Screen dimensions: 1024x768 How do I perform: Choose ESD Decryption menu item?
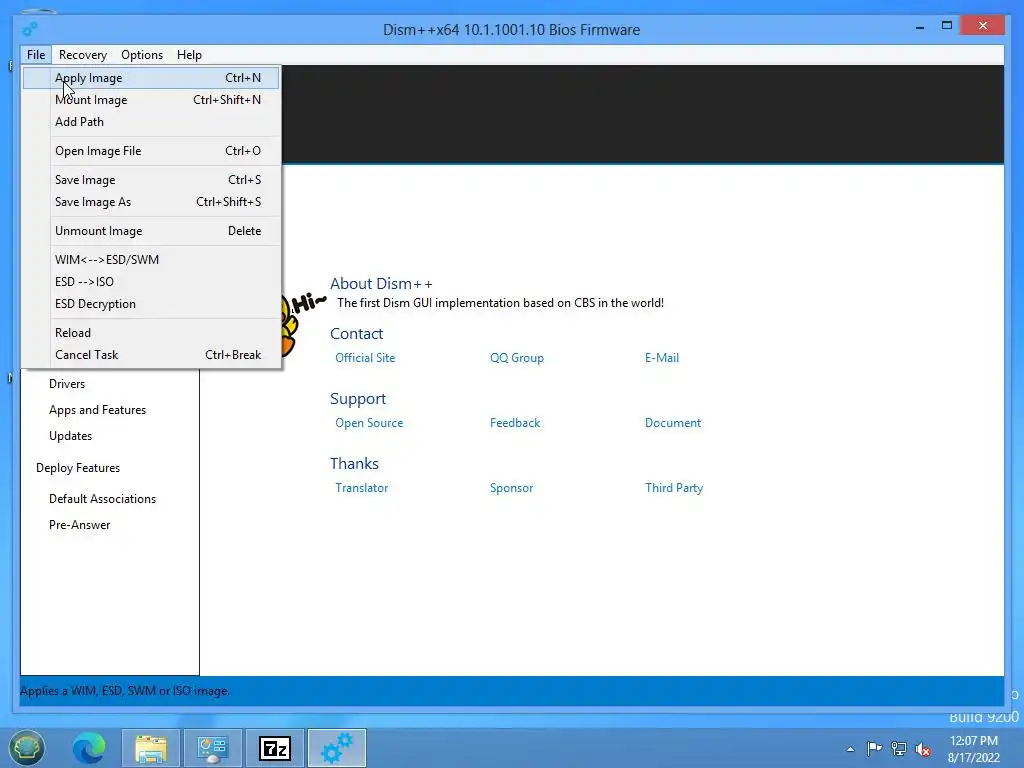tap(151, 304)
